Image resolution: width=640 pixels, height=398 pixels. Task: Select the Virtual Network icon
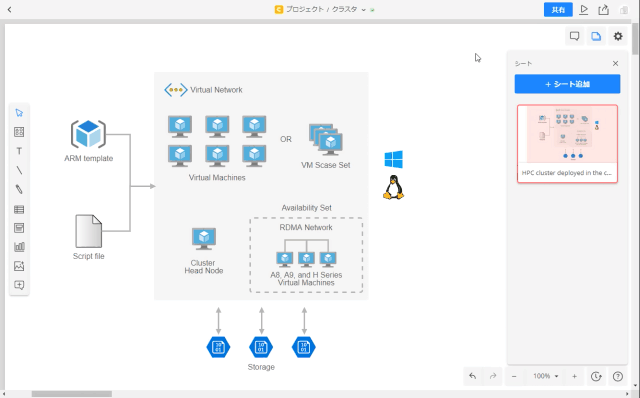(x=176, y=90)
